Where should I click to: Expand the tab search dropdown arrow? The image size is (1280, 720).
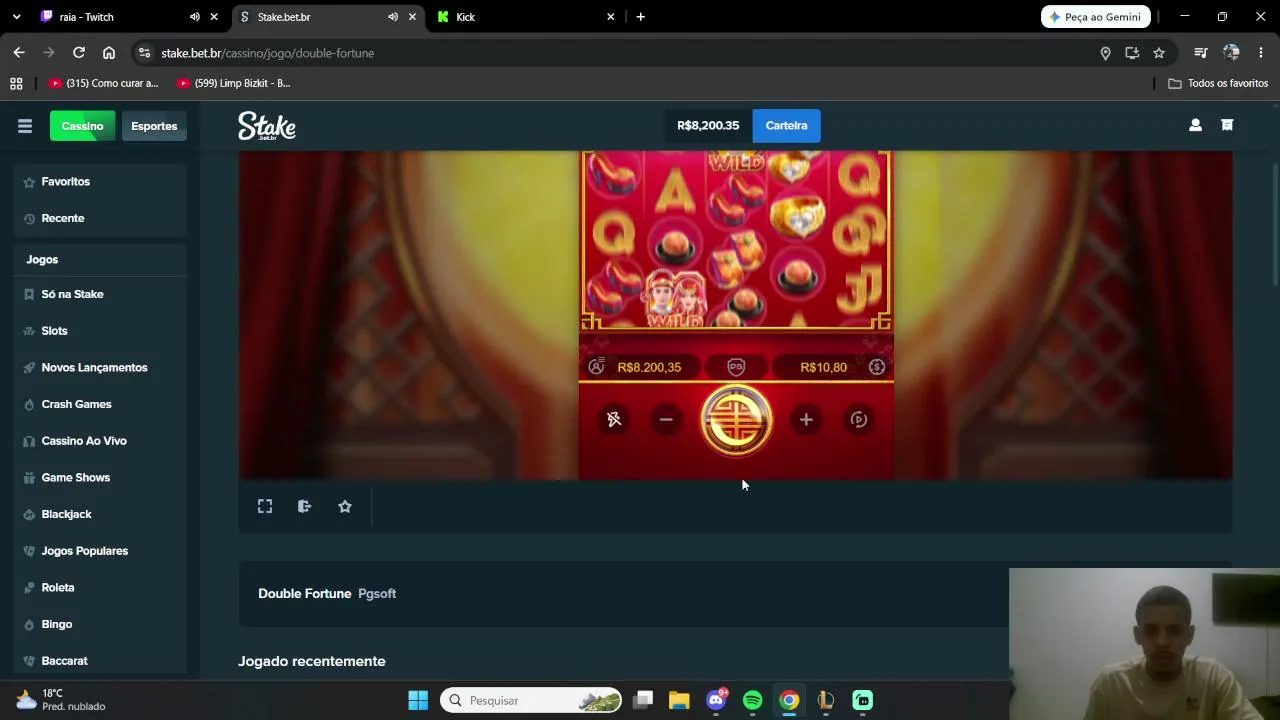pos(16,17)
